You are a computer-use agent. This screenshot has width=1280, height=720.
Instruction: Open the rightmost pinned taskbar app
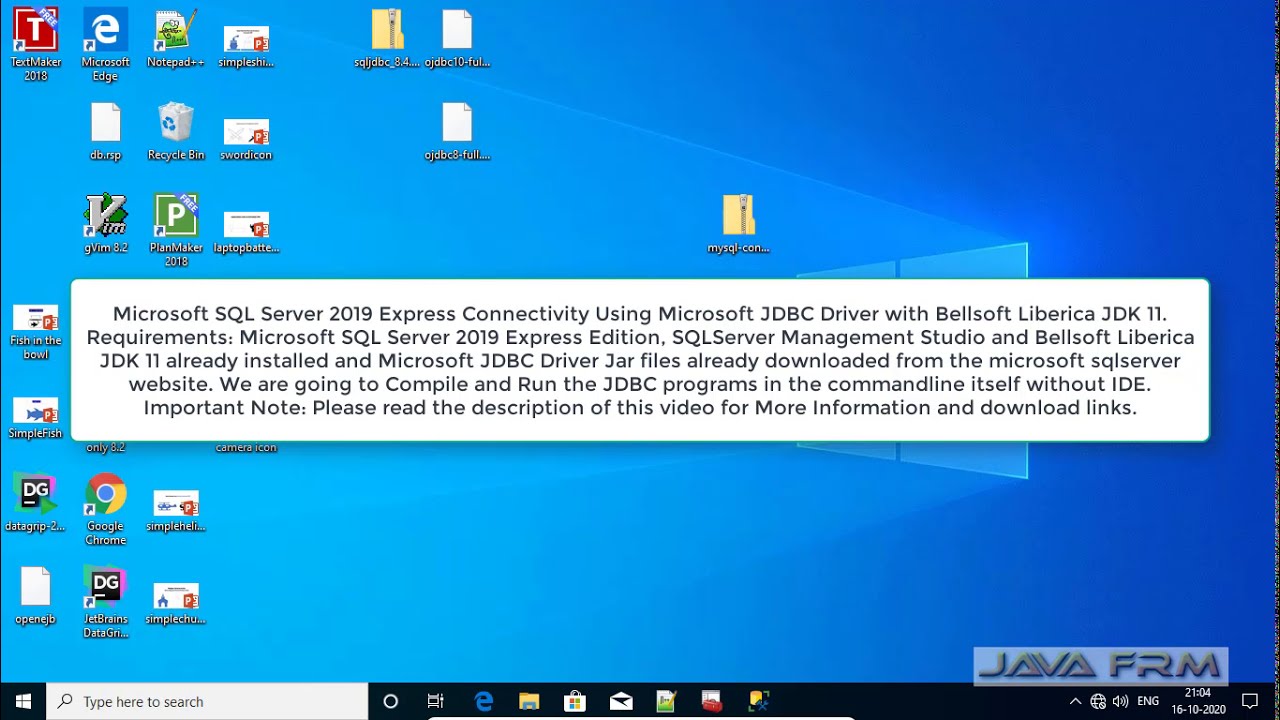click(758, 701)
